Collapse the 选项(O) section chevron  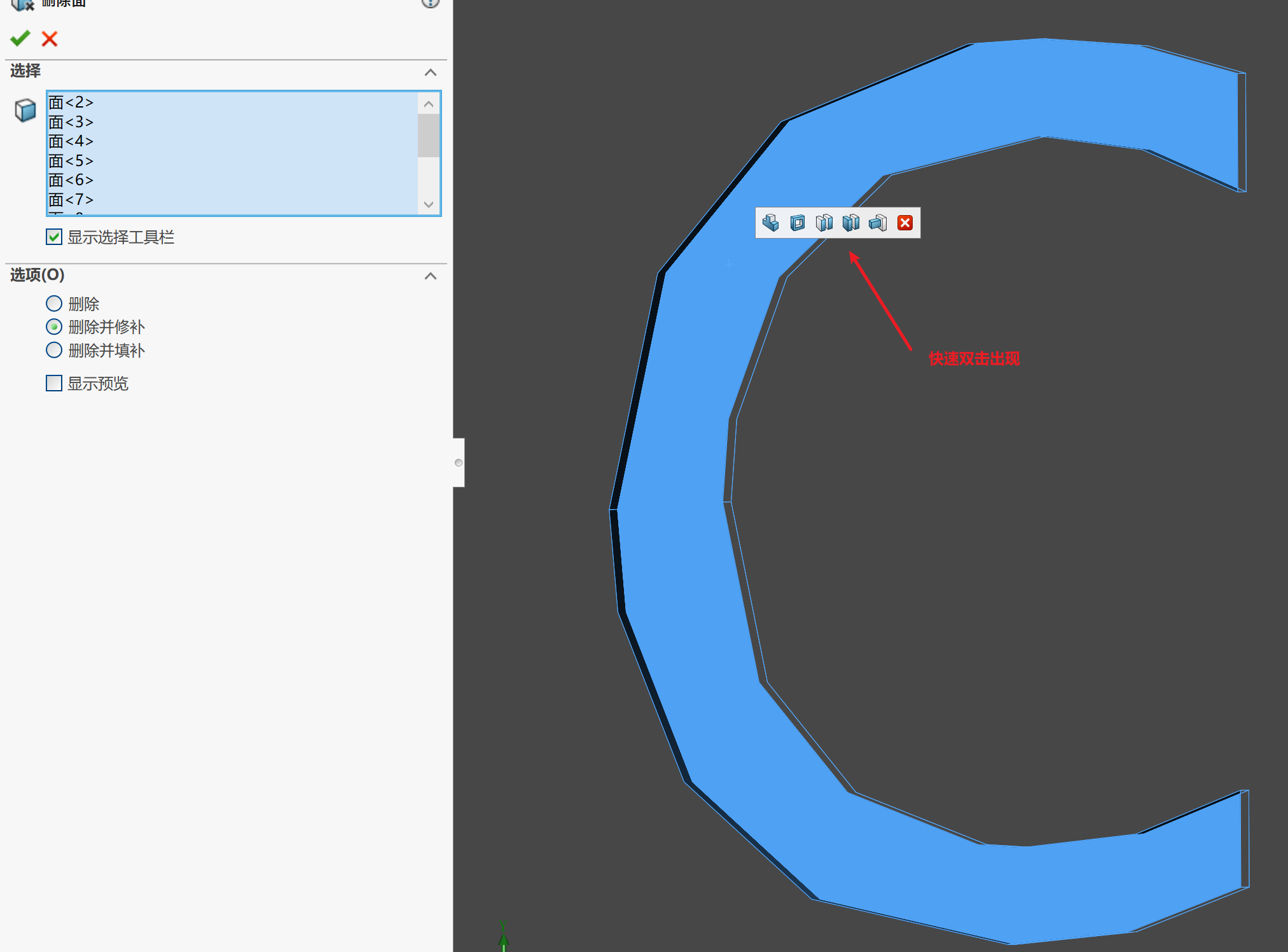(431, 276)
